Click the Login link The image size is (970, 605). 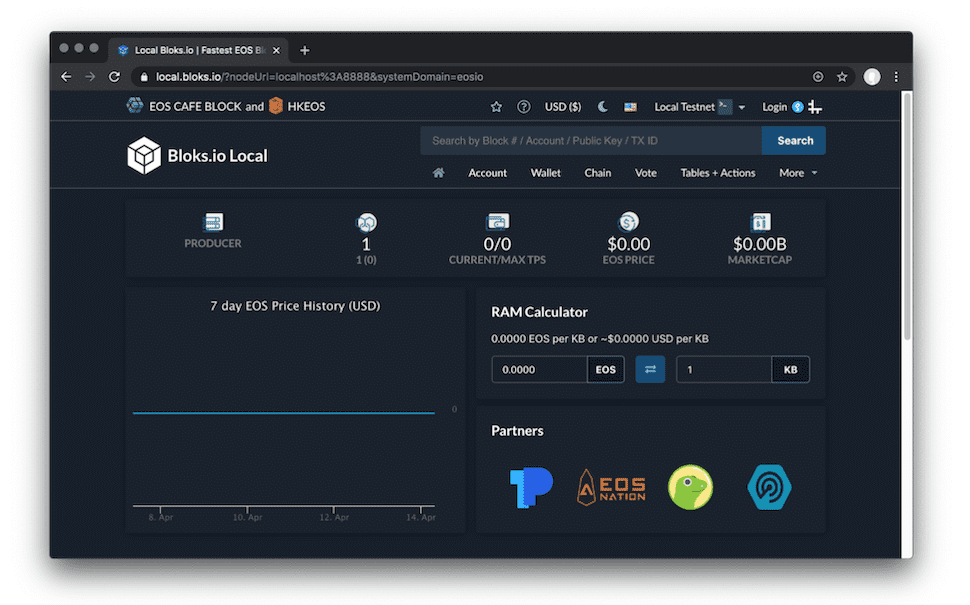click(774, 107)
